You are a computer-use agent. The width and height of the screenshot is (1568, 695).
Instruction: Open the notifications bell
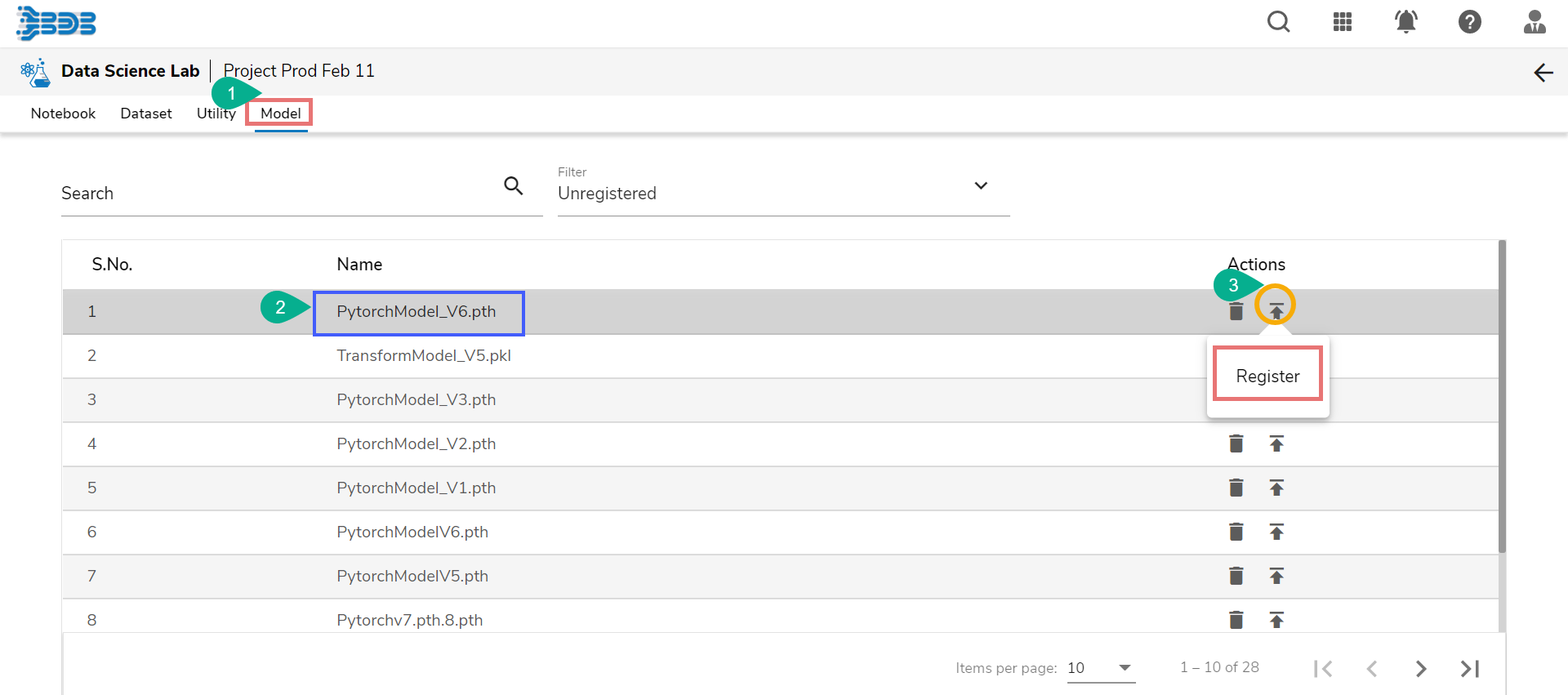coord(1405,22)
